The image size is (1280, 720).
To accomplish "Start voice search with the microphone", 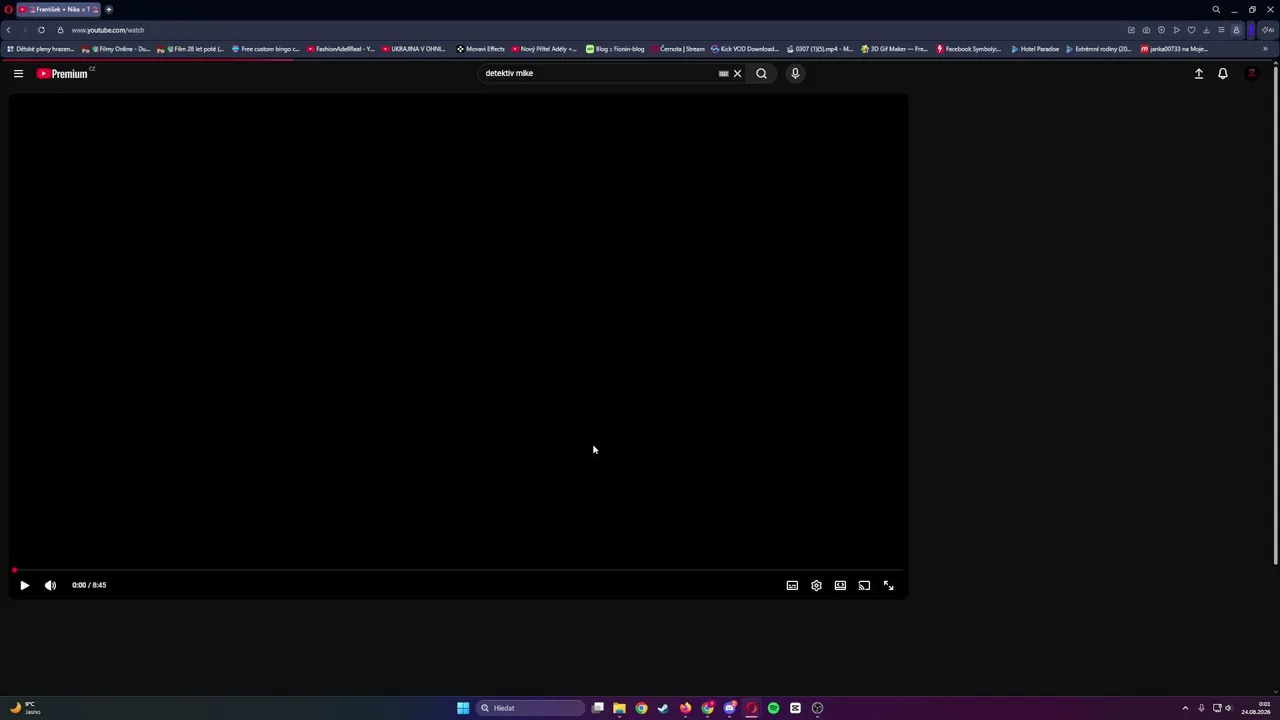I will (795, 73).
